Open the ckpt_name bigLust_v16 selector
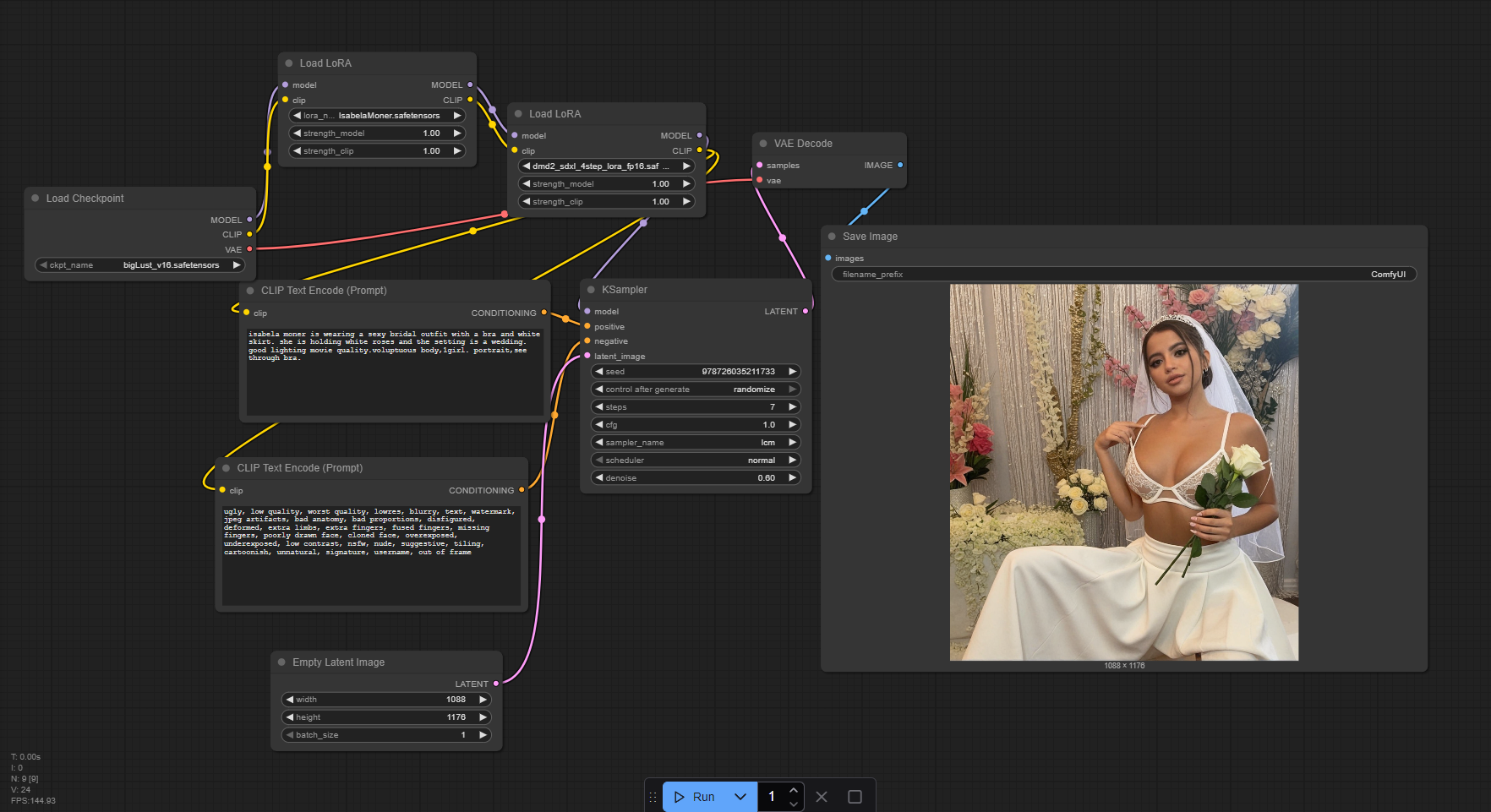 (x=139, y=265)
